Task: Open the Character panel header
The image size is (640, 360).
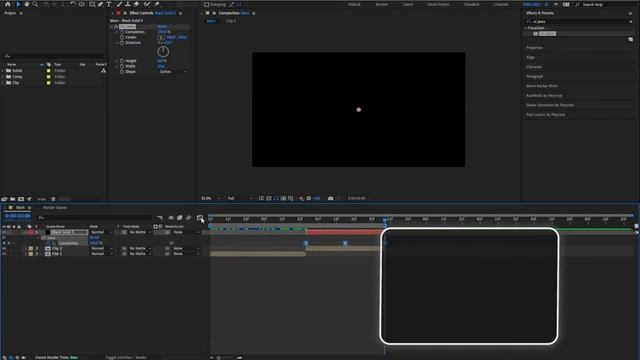Action: click(x=534, y=67)
